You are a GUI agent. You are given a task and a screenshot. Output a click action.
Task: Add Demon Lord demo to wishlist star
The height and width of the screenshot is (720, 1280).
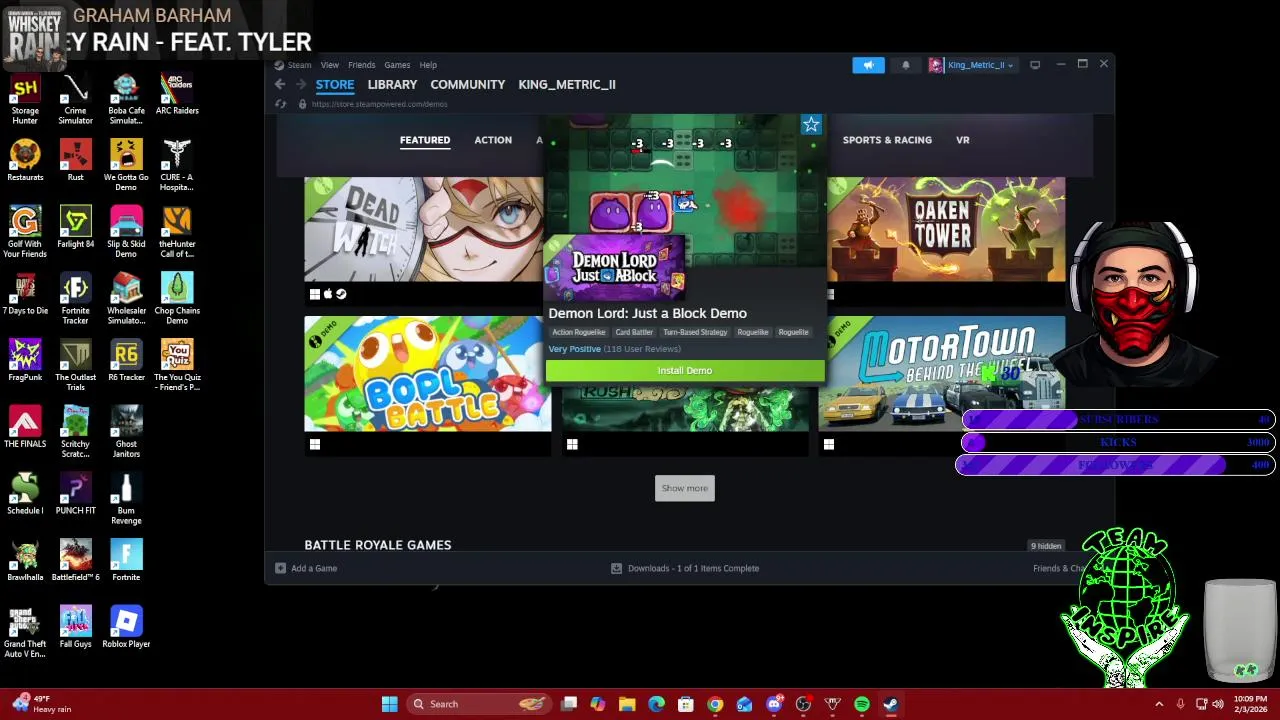(x=811, y=125)
